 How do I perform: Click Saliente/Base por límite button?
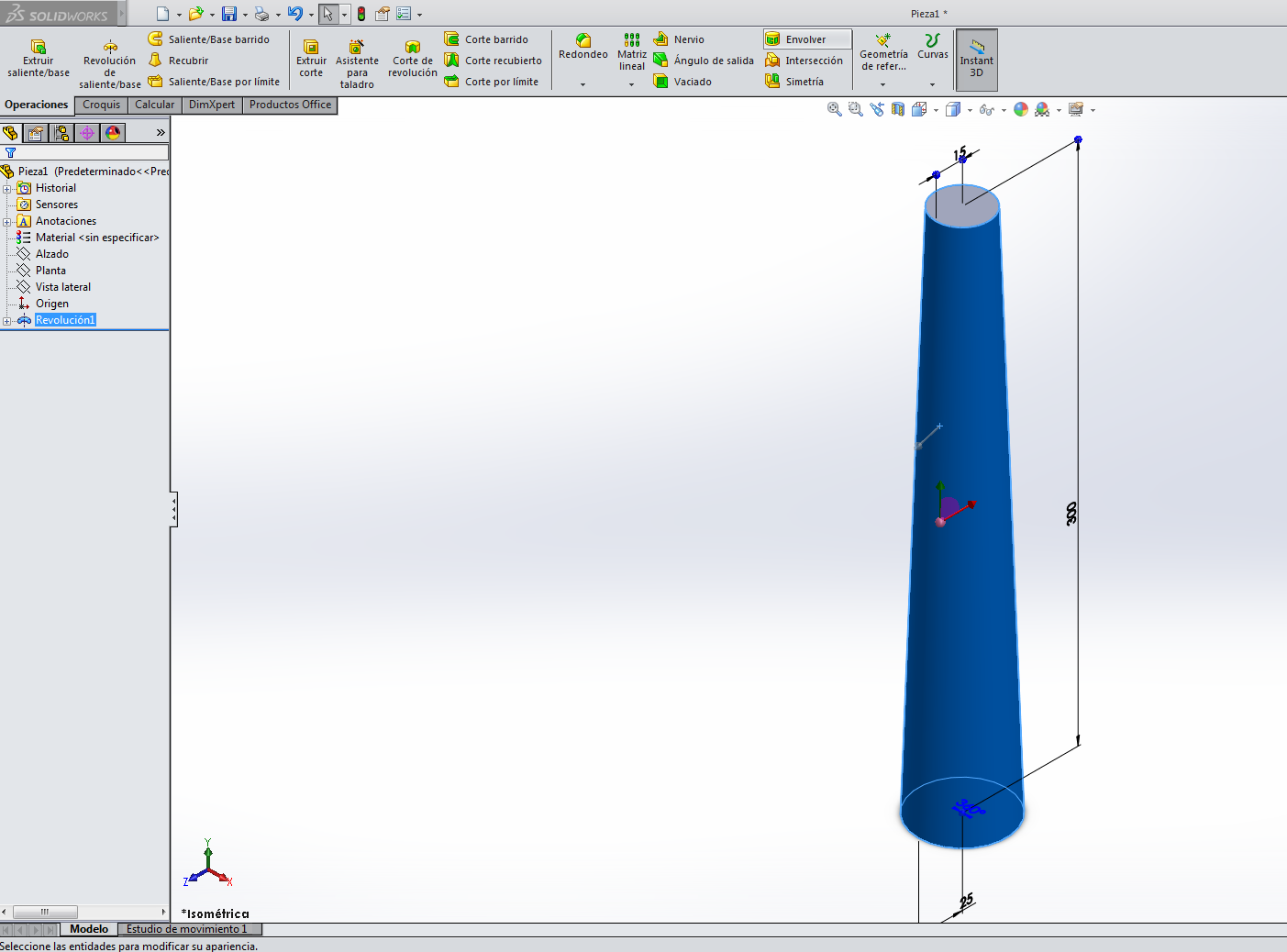point(214,82)
